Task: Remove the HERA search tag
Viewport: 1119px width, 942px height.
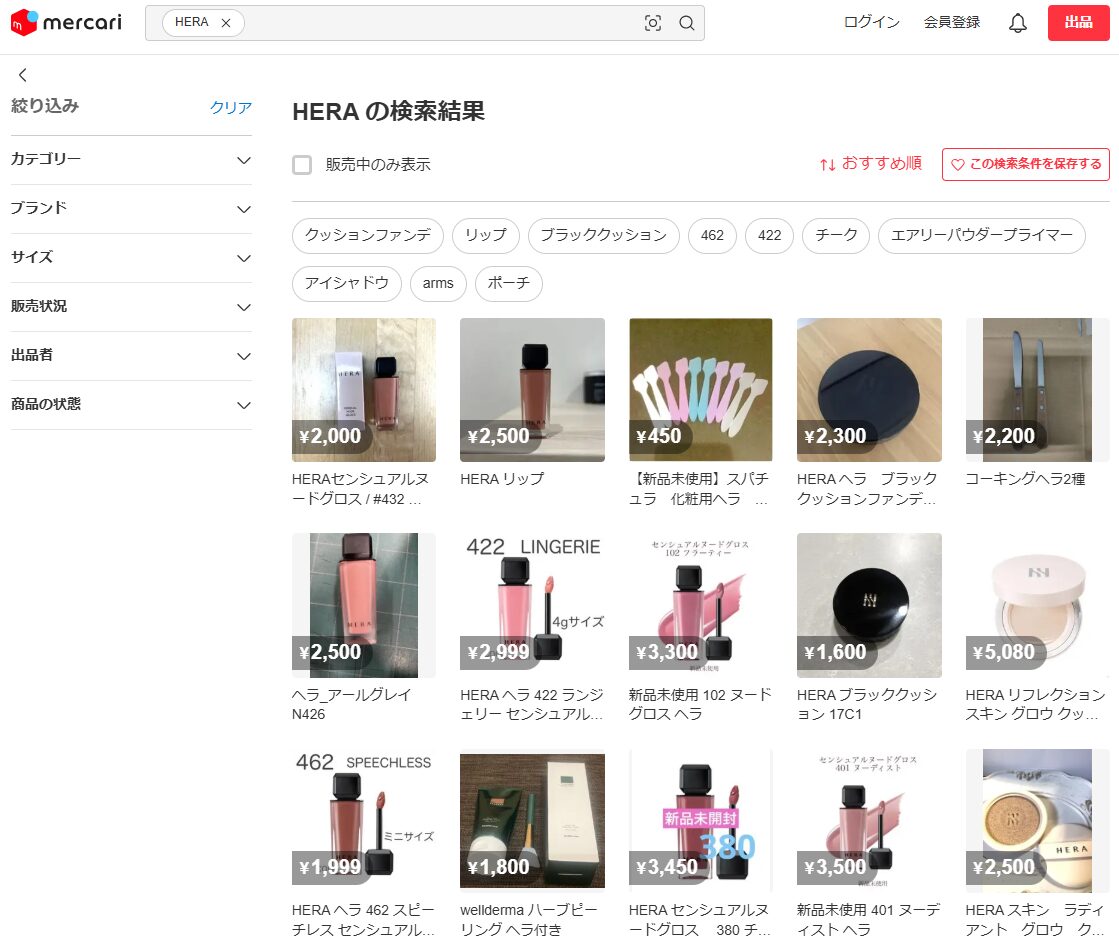Action: [226, 23]
